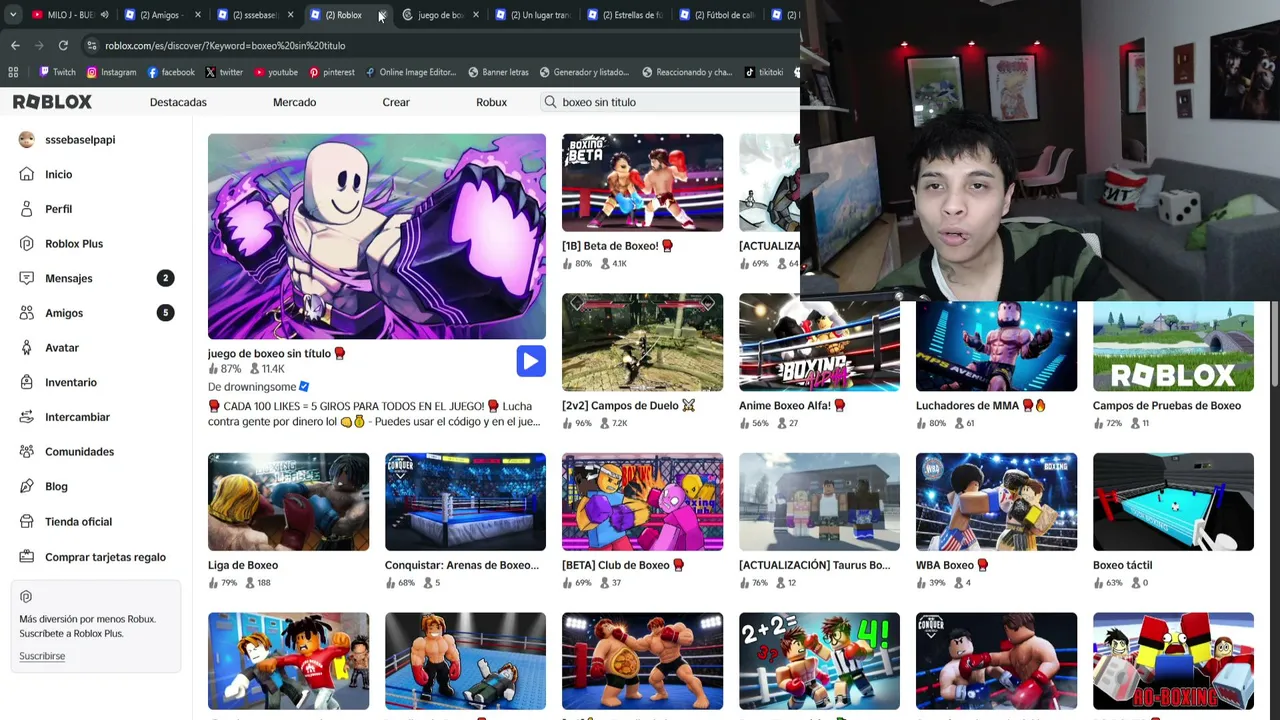Viewport: 1280px width, 720px height.
Task: Click the Roblox logo
Action: click(52, 102)
